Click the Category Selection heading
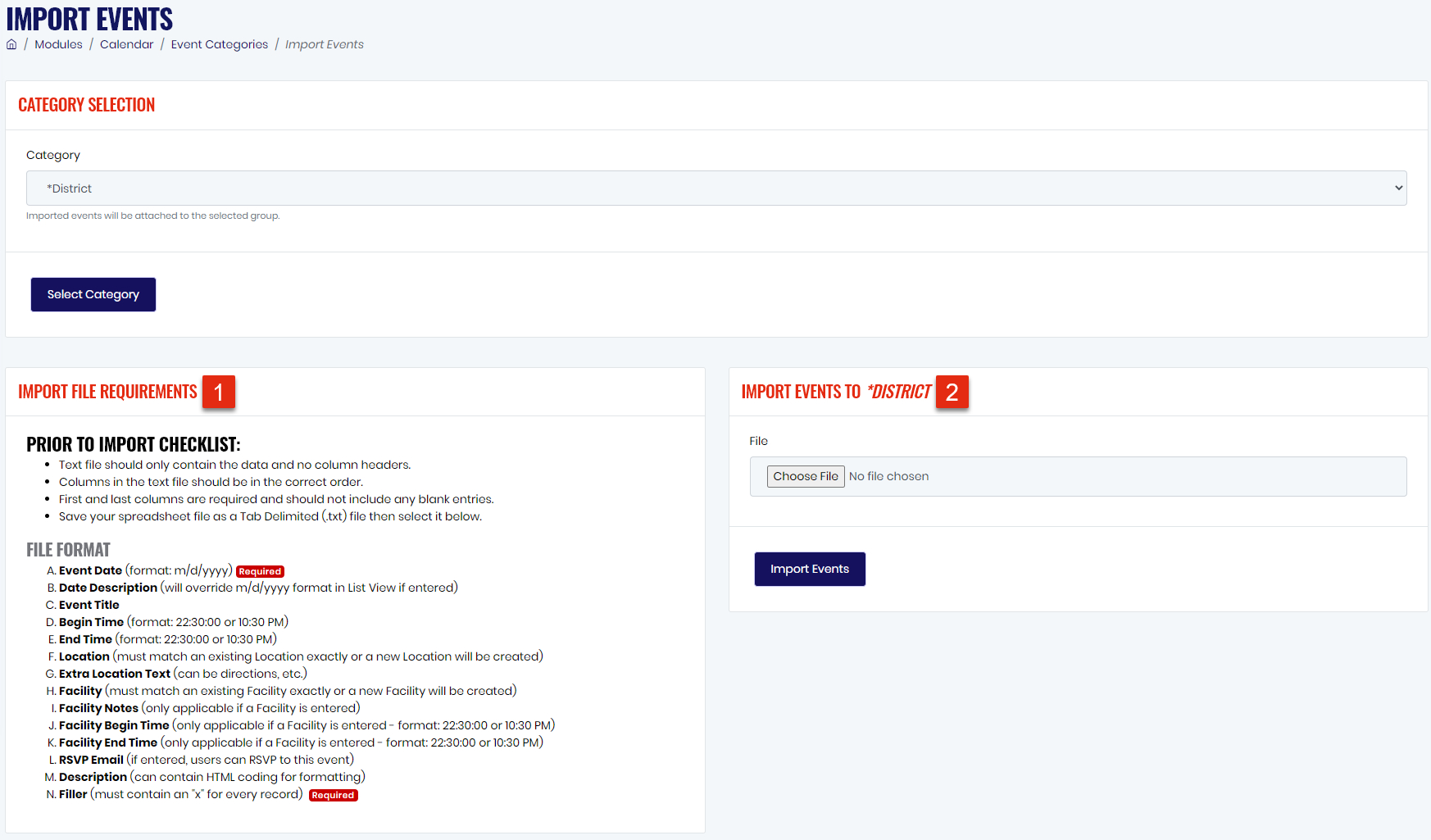The image size is (1431, 840). 87,105
